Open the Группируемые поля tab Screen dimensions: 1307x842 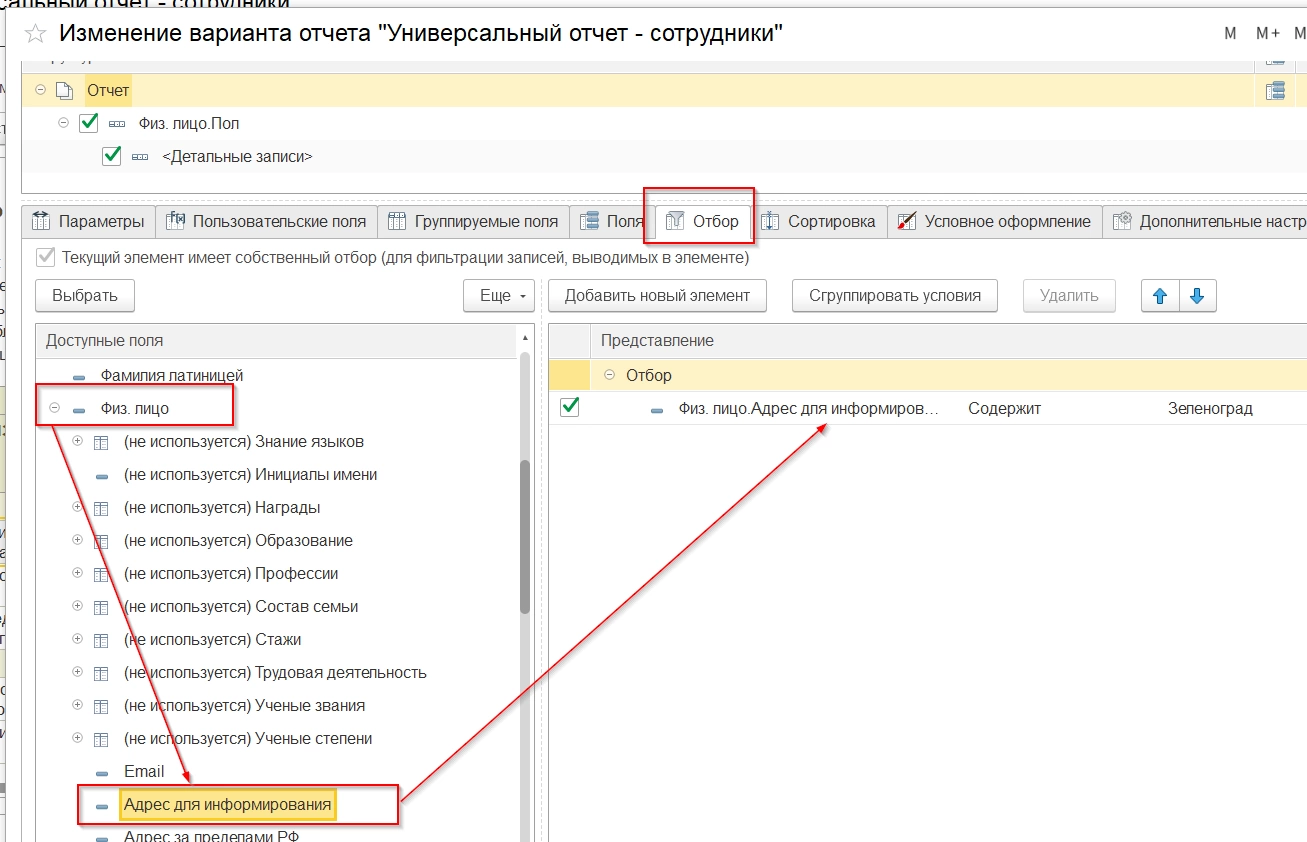point(474,221)
